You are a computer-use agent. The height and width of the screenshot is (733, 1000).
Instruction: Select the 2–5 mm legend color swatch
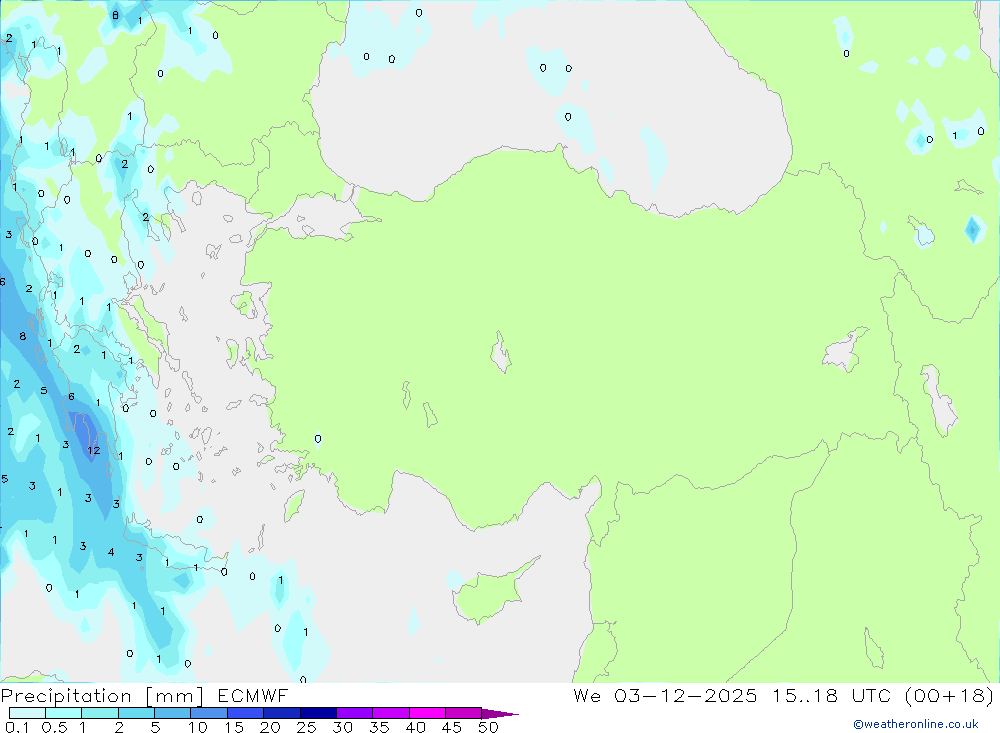[x=136, y=713]
